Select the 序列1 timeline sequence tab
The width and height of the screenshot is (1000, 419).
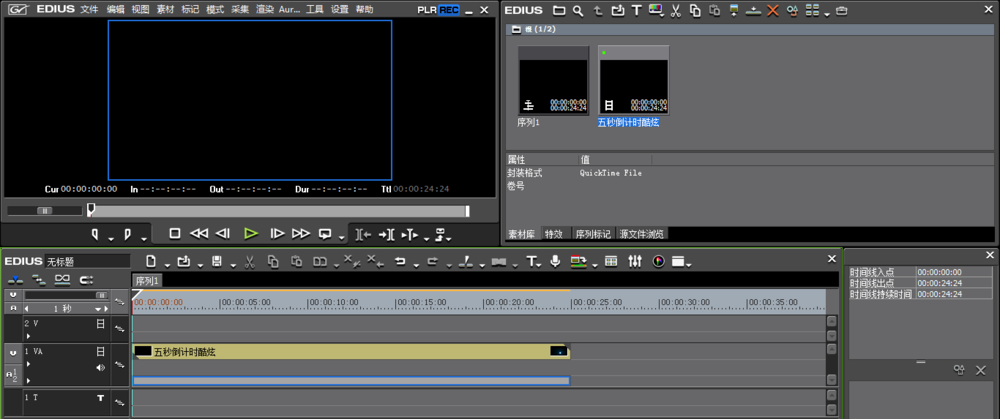pyautogui.click(x=147, y=280)
